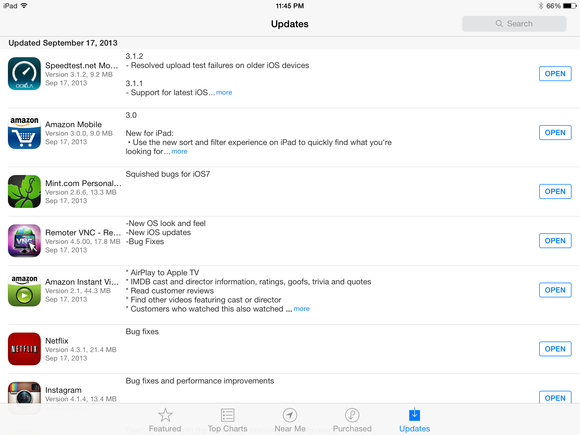Image resolution: width=580 pixels, height=435 pixels.
Task: Open the Amazon Mobile app
Action: (555, 132)
